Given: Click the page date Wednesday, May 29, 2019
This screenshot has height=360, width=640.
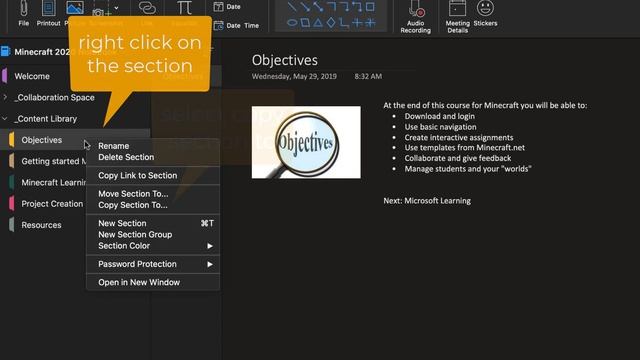Looking at the screenshot, I should tap(294, 76).
